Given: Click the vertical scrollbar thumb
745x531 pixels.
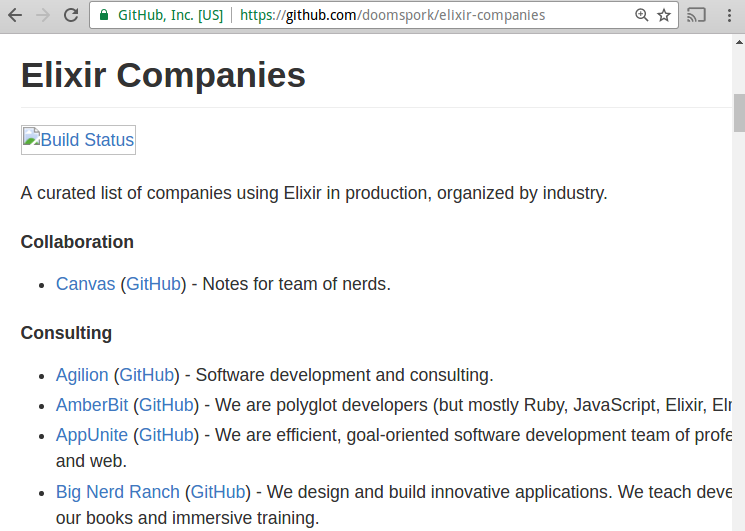Looking at the screenshot, I should pos(739,113).
